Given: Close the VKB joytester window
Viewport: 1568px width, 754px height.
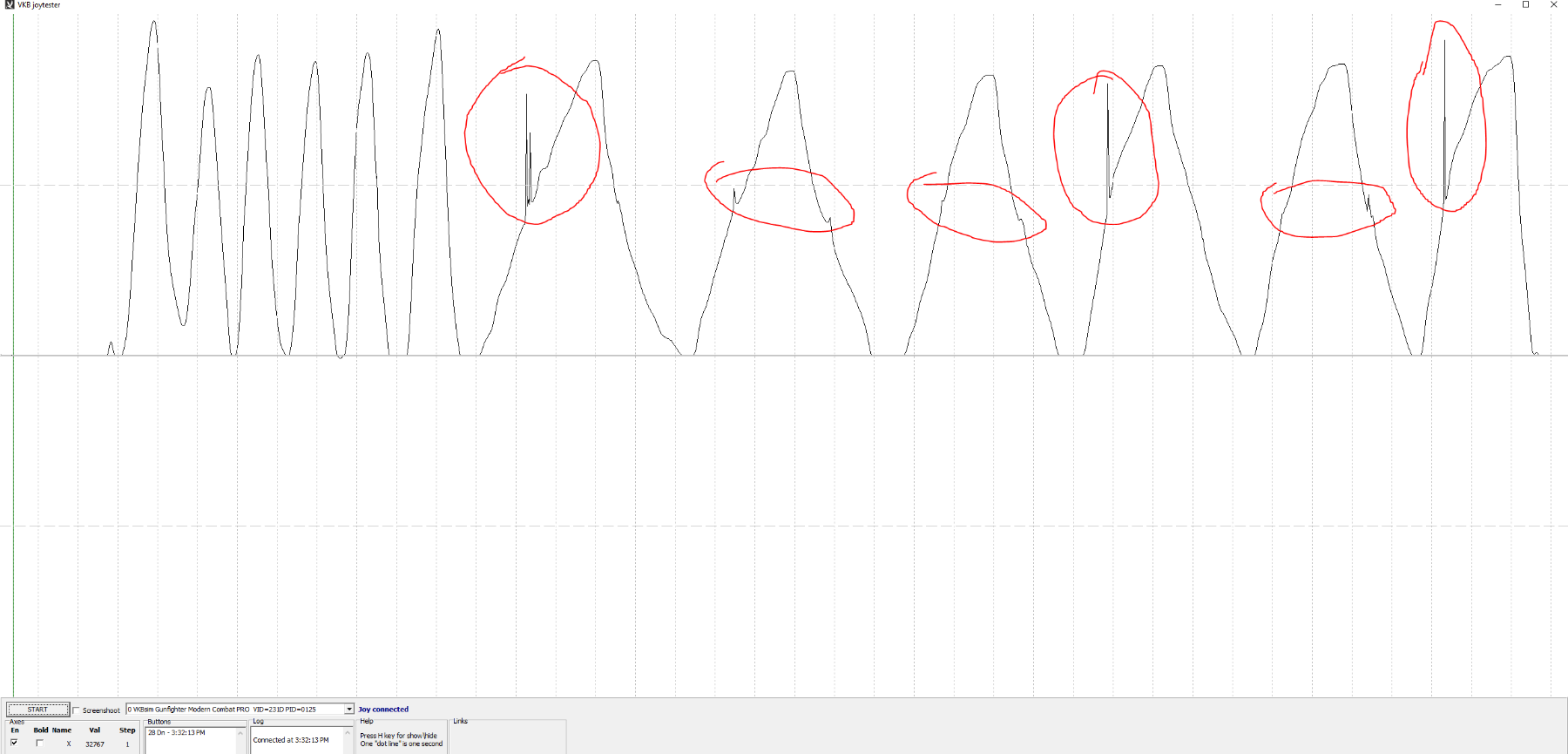Looking at the screenshot, I should point(1553,5).
